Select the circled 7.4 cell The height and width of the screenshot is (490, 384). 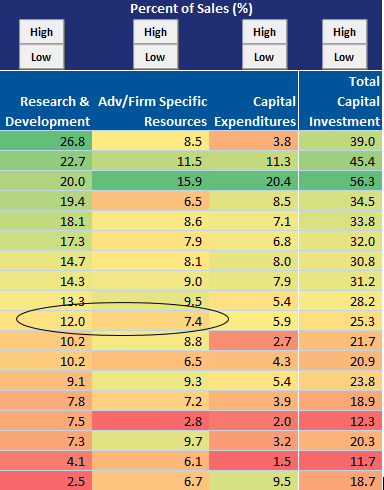point(151,321)
